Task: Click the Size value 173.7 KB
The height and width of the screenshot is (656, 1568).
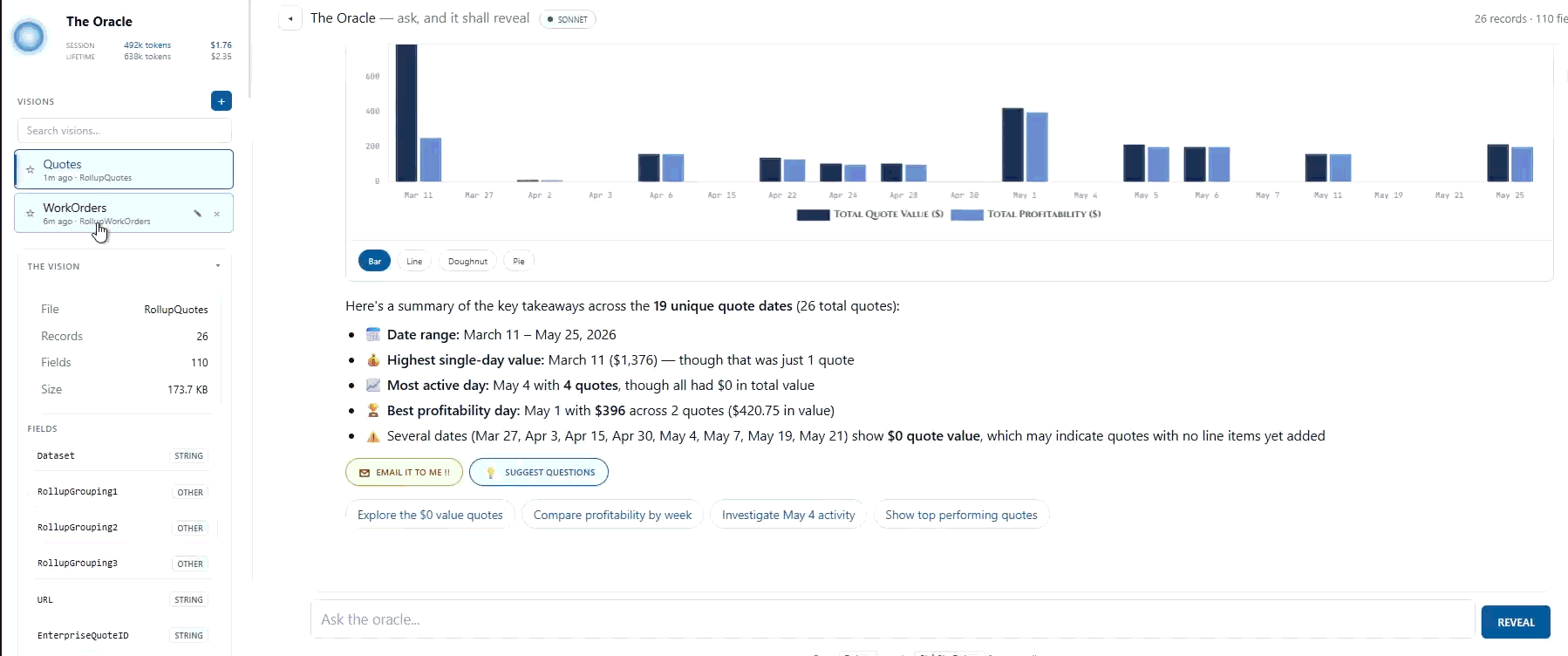Action: (x=187, y=390)
